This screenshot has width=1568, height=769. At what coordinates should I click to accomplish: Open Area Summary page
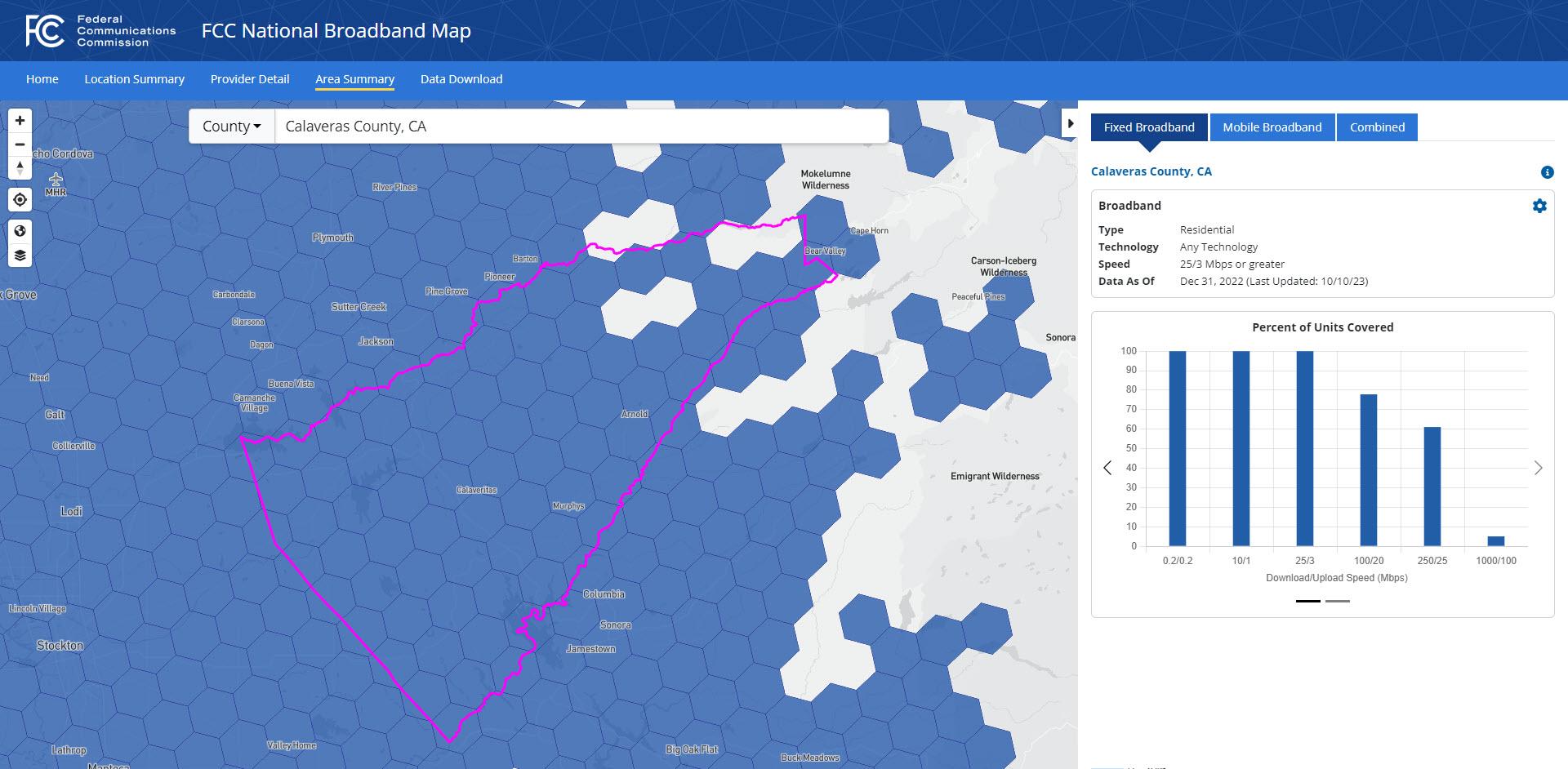coord(355,79)
